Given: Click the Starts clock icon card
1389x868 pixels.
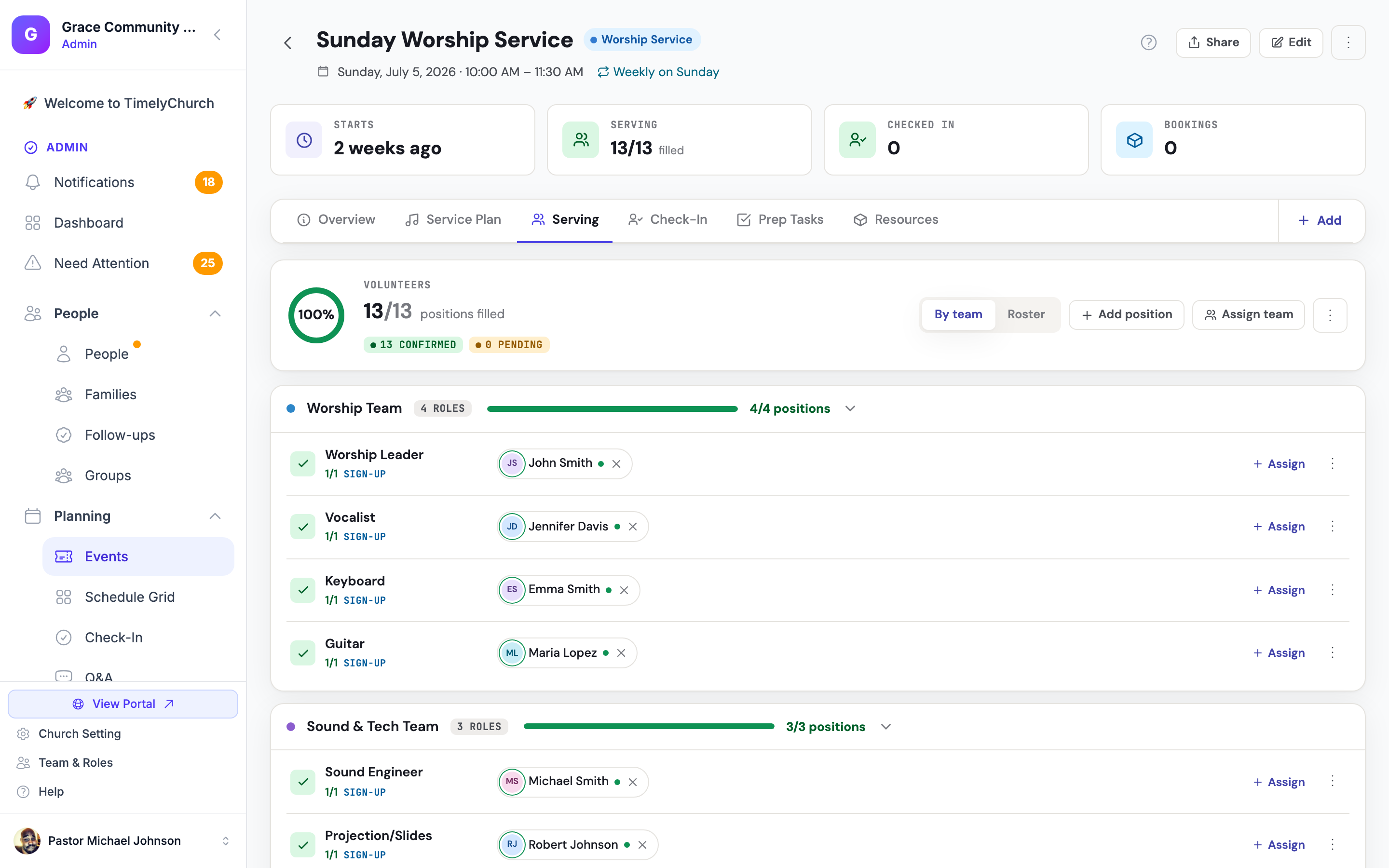Looking at the screenshot, I should [x=304, y=140].
